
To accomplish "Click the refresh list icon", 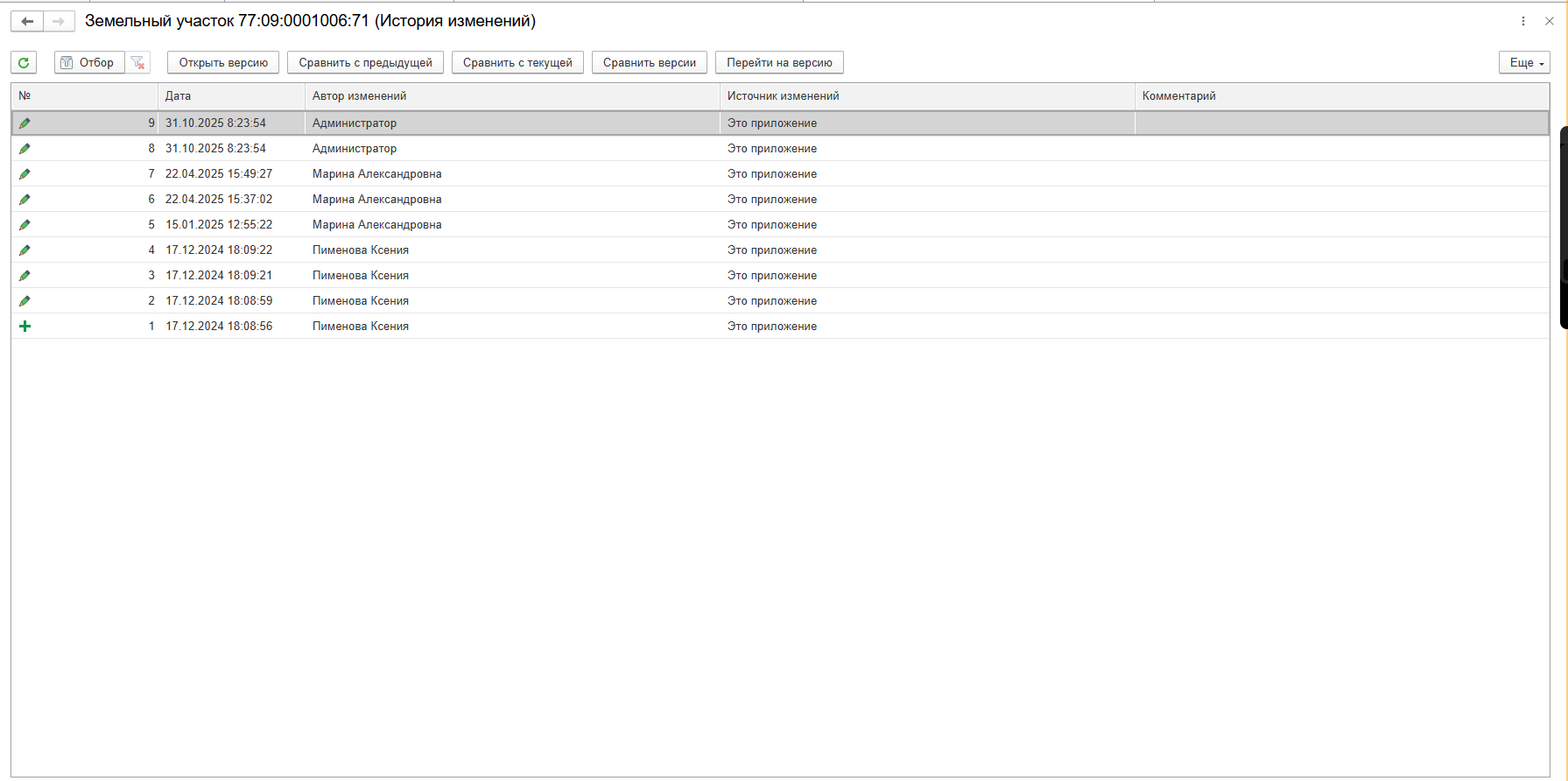I will tap(24, 62).
